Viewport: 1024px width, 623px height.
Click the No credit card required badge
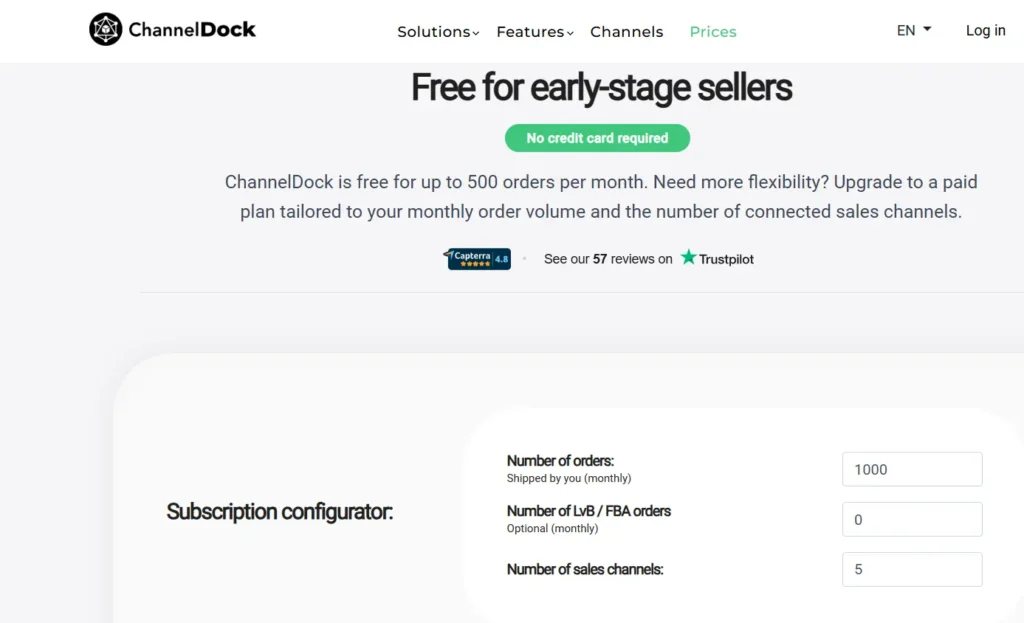(597, 137)
